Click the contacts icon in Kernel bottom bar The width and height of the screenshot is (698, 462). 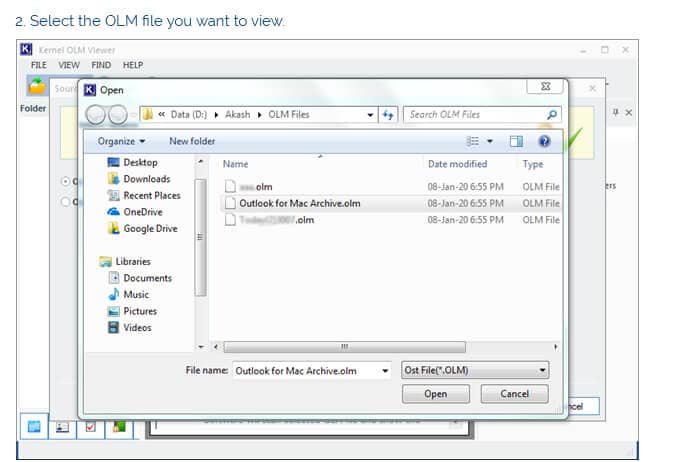[x=62, y=427]
